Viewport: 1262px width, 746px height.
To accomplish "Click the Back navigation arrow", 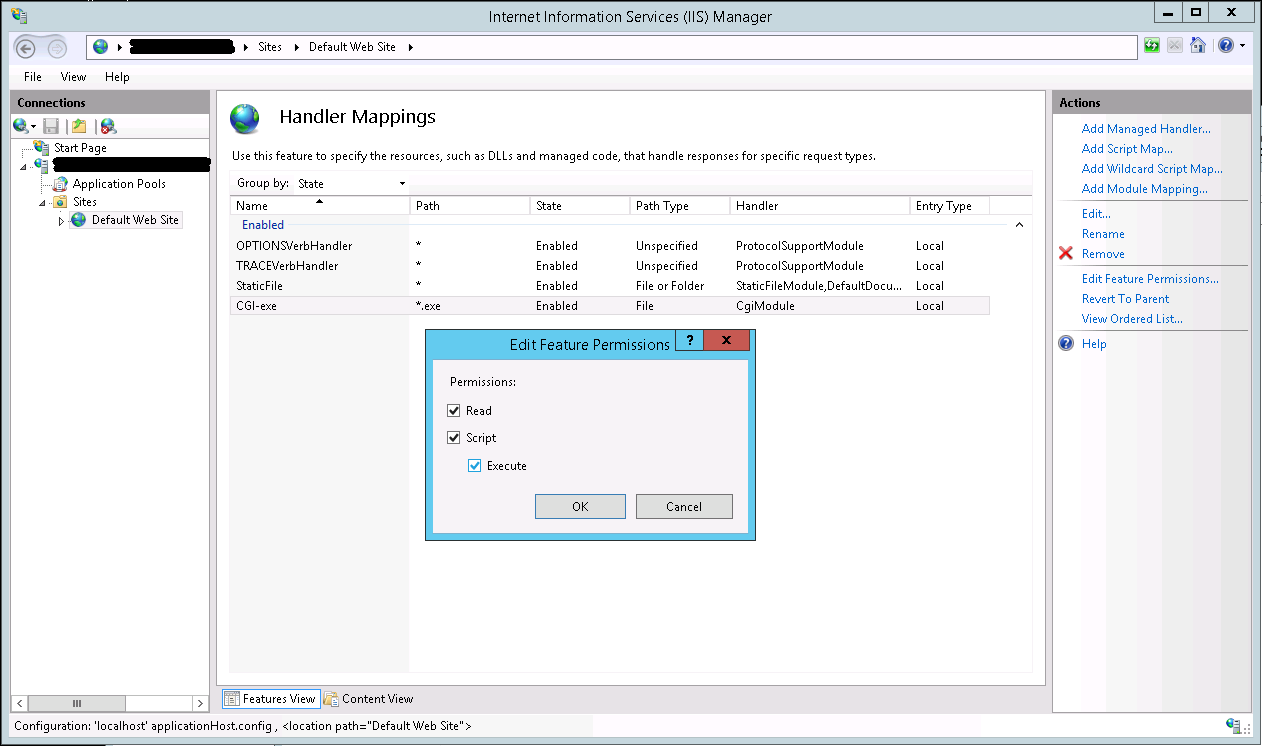I will click(x=27, y=47).
